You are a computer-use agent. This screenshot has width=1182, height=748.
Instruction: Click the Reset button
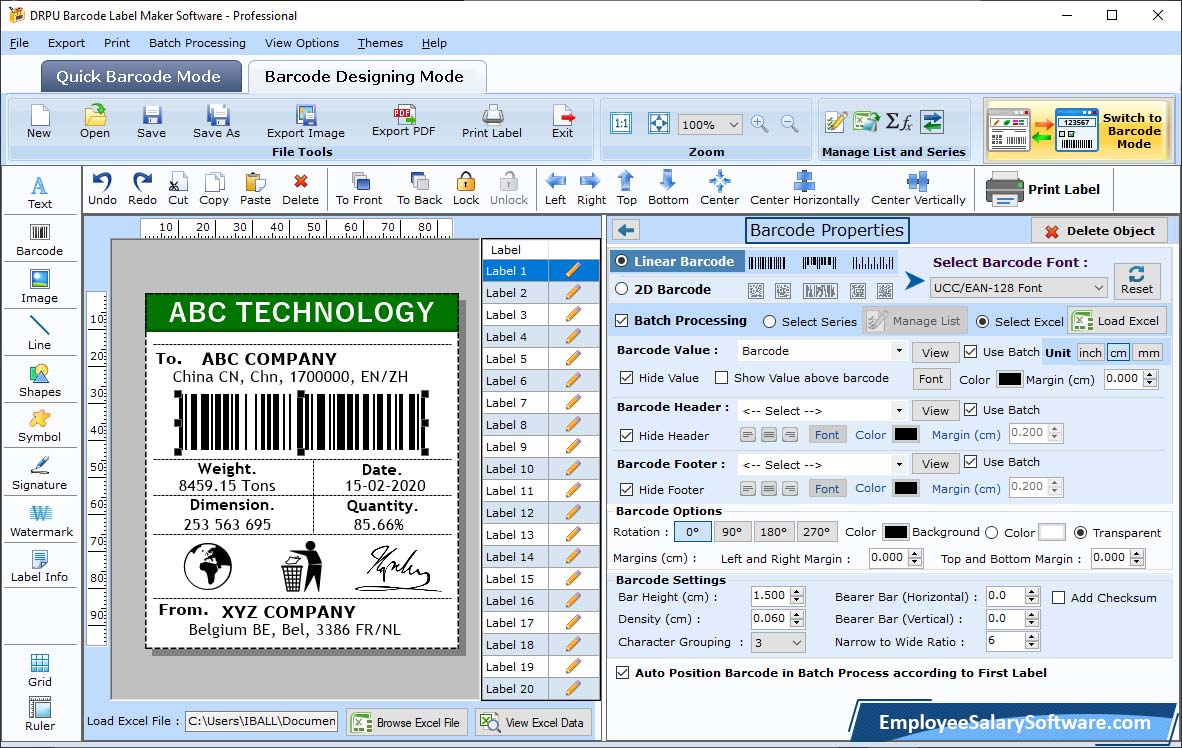click(x=1136, y=280)
